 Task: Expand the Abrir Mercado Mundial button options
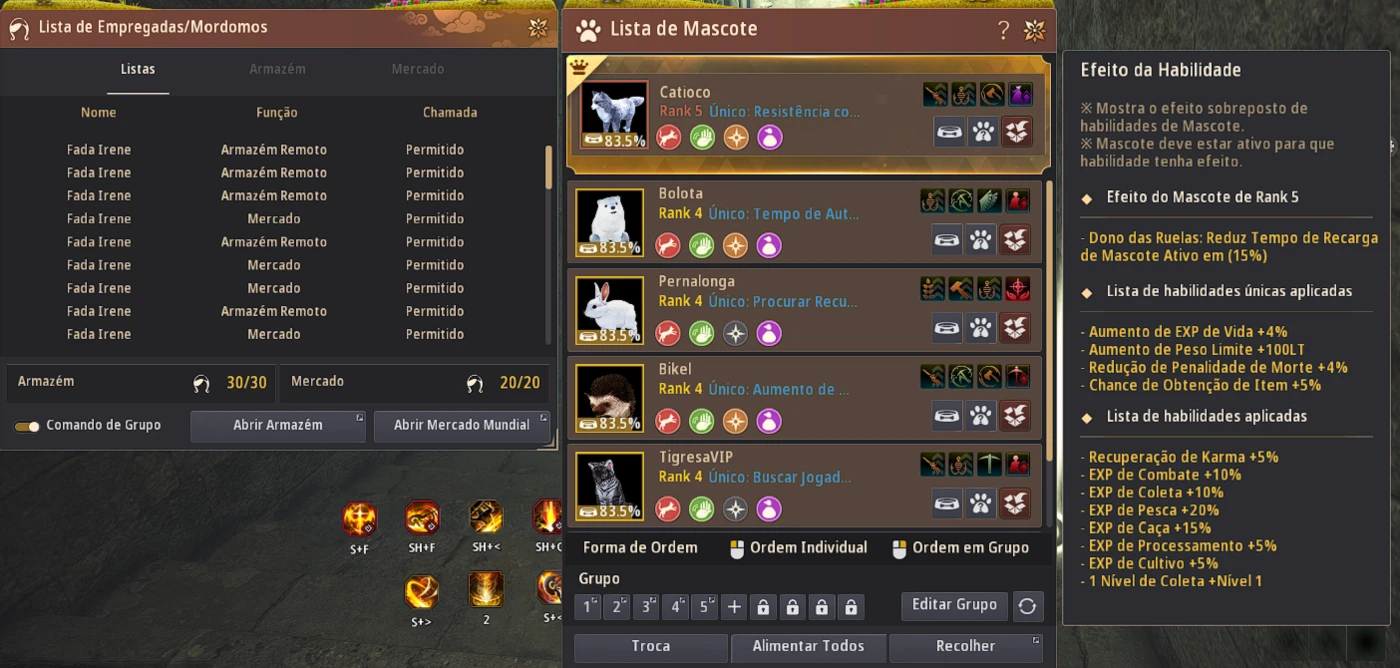tap(544, 417)
